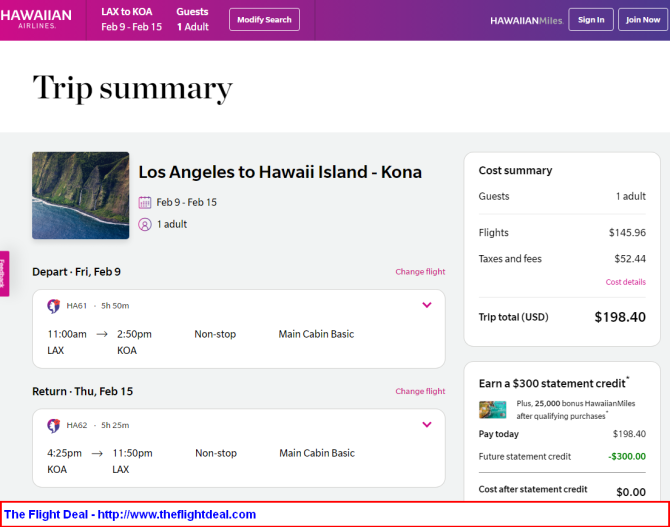Click the calendar icon beside Feb 9 - Feb 15
This screenshot has width=670, height=527.
coord(145,202)
